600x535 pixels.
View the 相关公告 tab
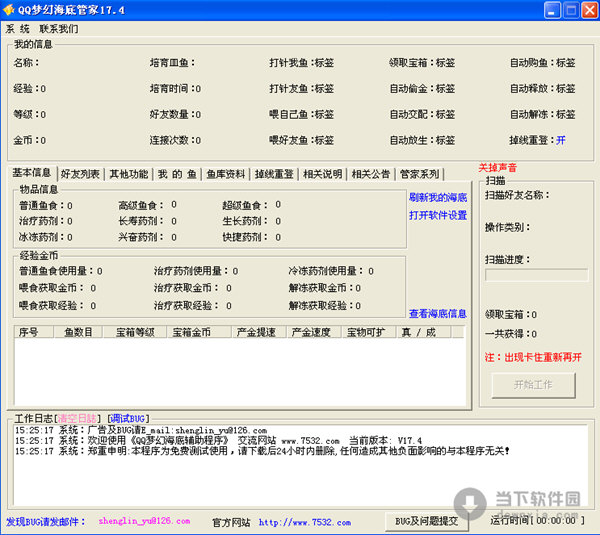point(371,174)
